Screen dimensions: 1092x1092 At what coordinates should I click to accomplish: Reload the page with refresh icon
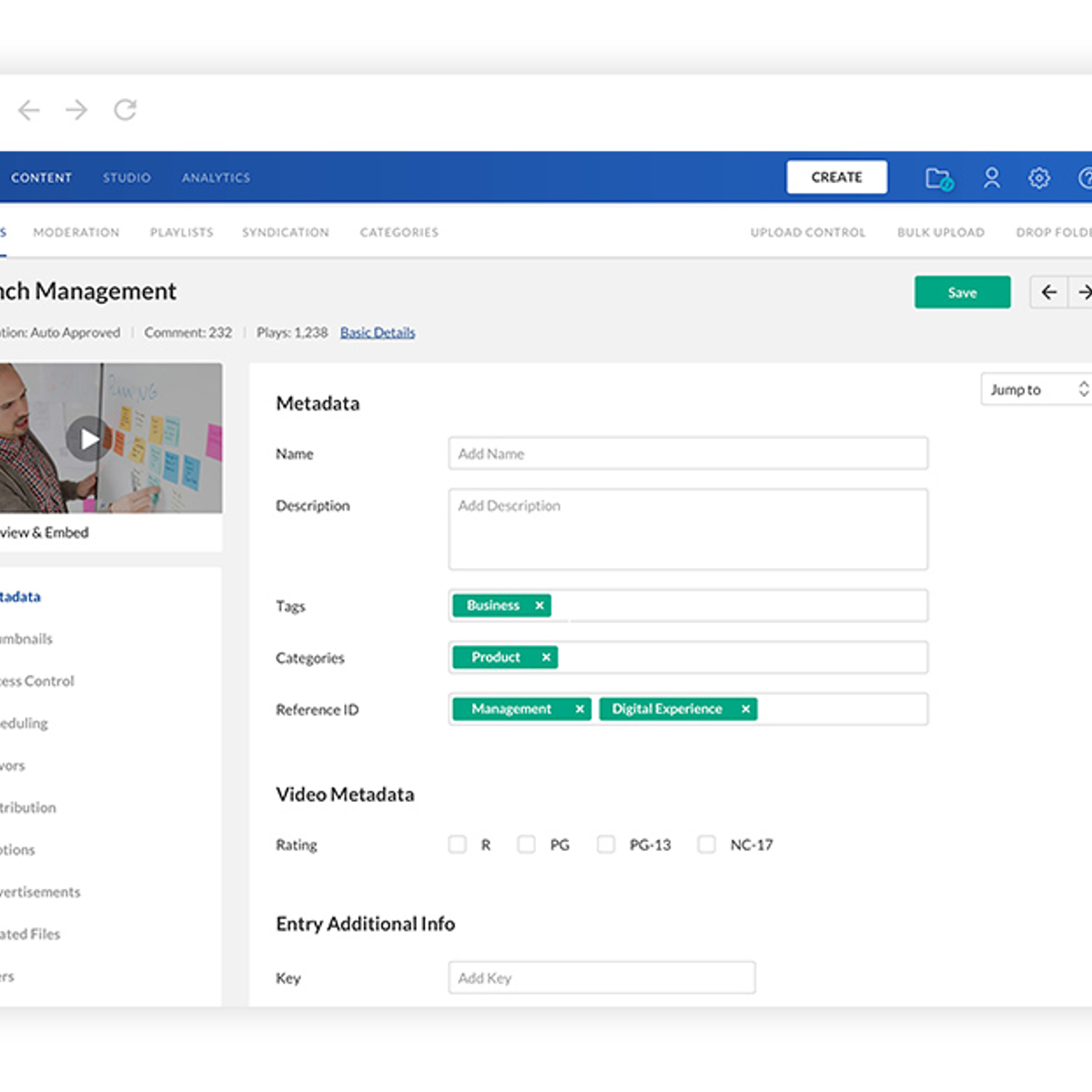125,110
